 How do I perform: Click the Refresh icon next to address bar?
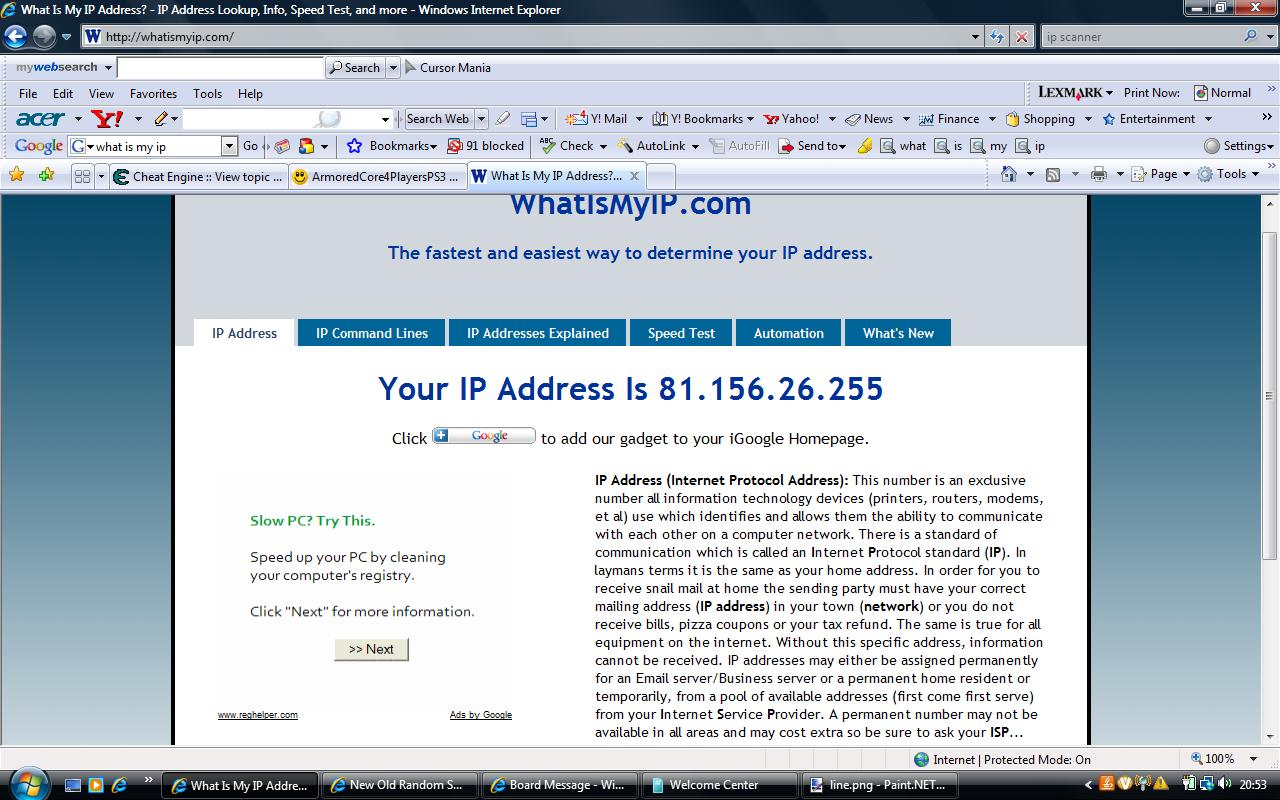pyautogui.click(x=997, y=37)
